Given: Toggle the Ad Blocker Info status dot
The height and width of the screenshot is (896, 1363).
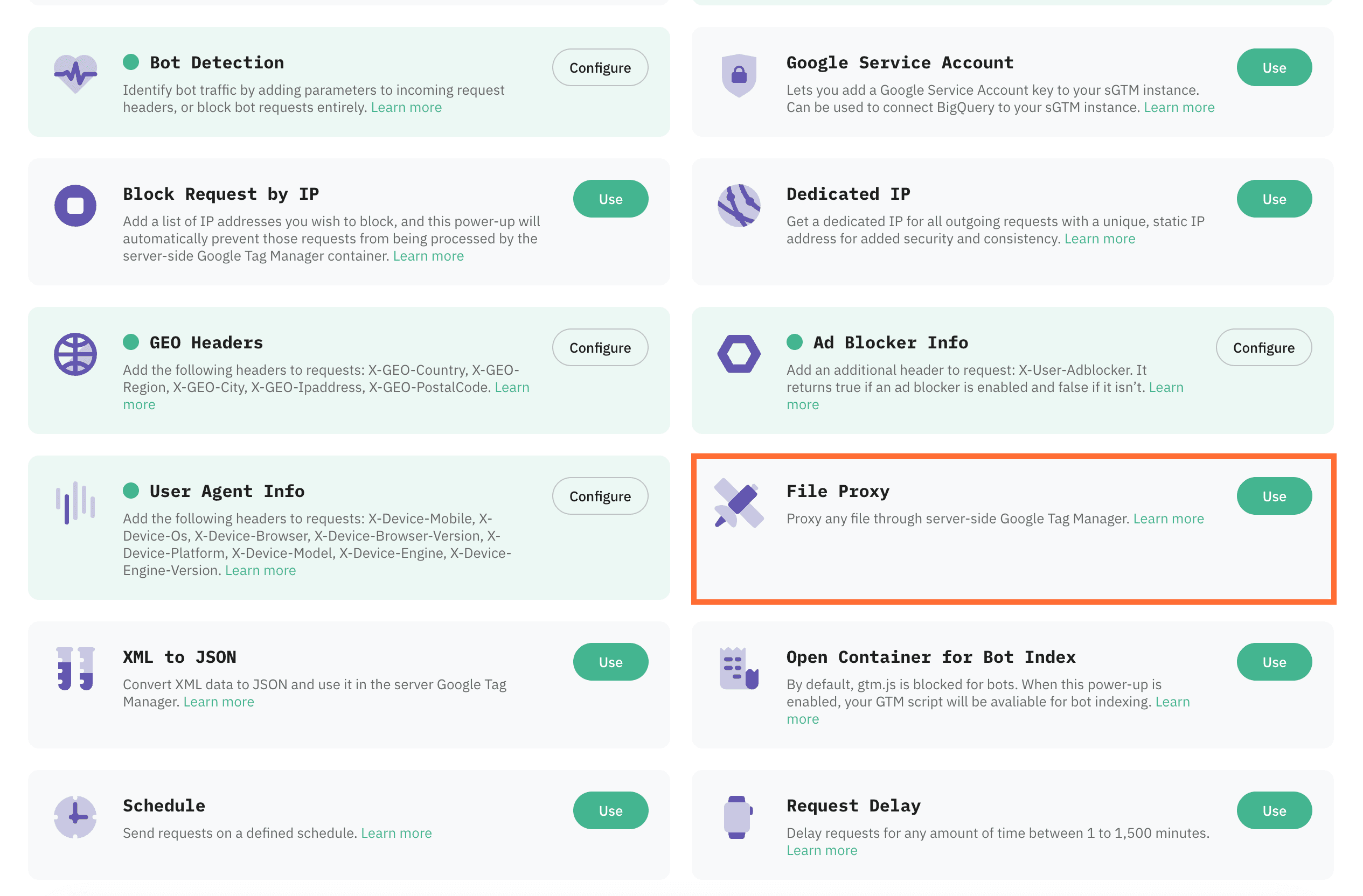Looking at the screenshot, I should coord(795,342).
